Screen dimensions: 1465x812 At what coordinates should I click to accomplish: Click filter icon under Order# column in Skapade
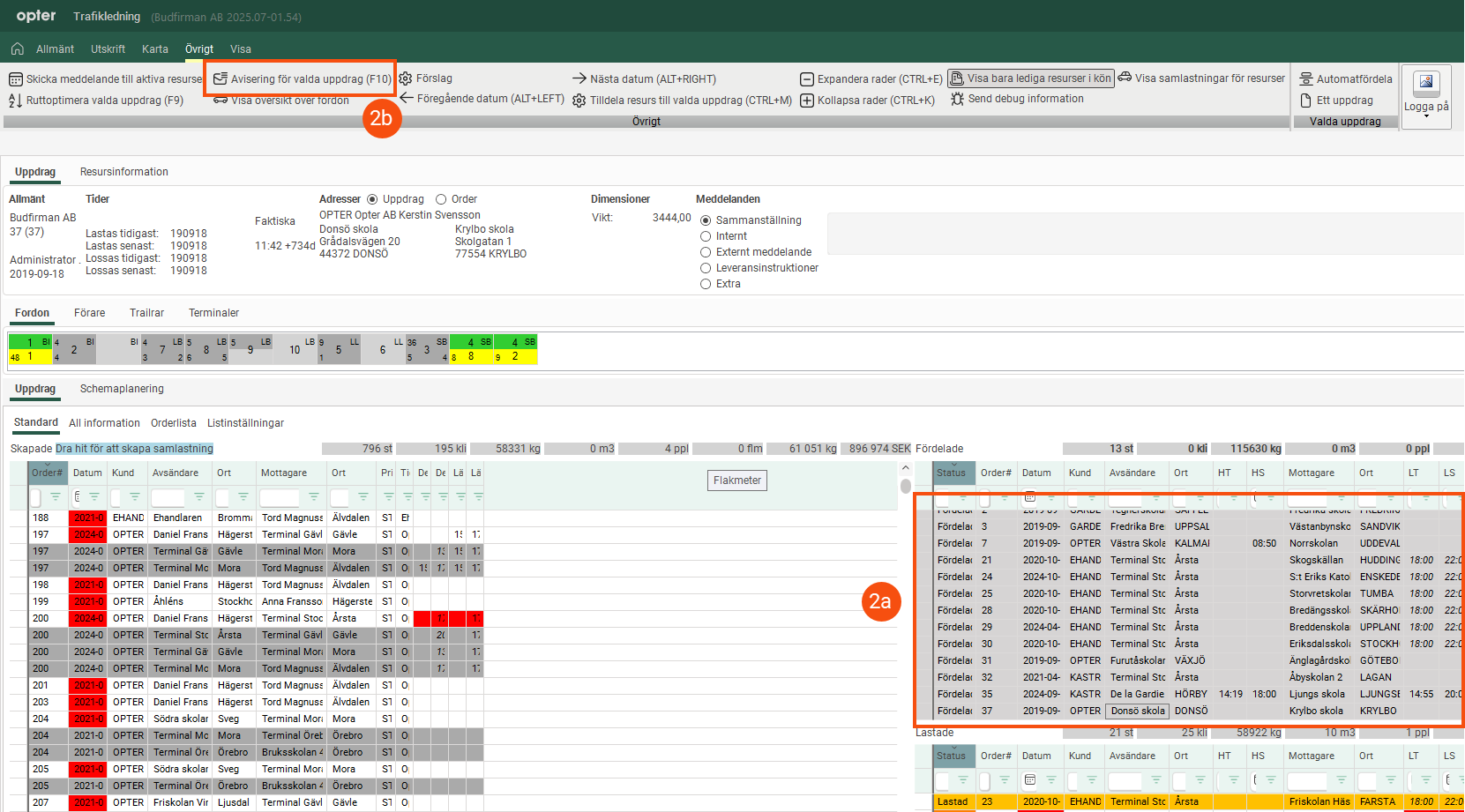pos(55,497)
